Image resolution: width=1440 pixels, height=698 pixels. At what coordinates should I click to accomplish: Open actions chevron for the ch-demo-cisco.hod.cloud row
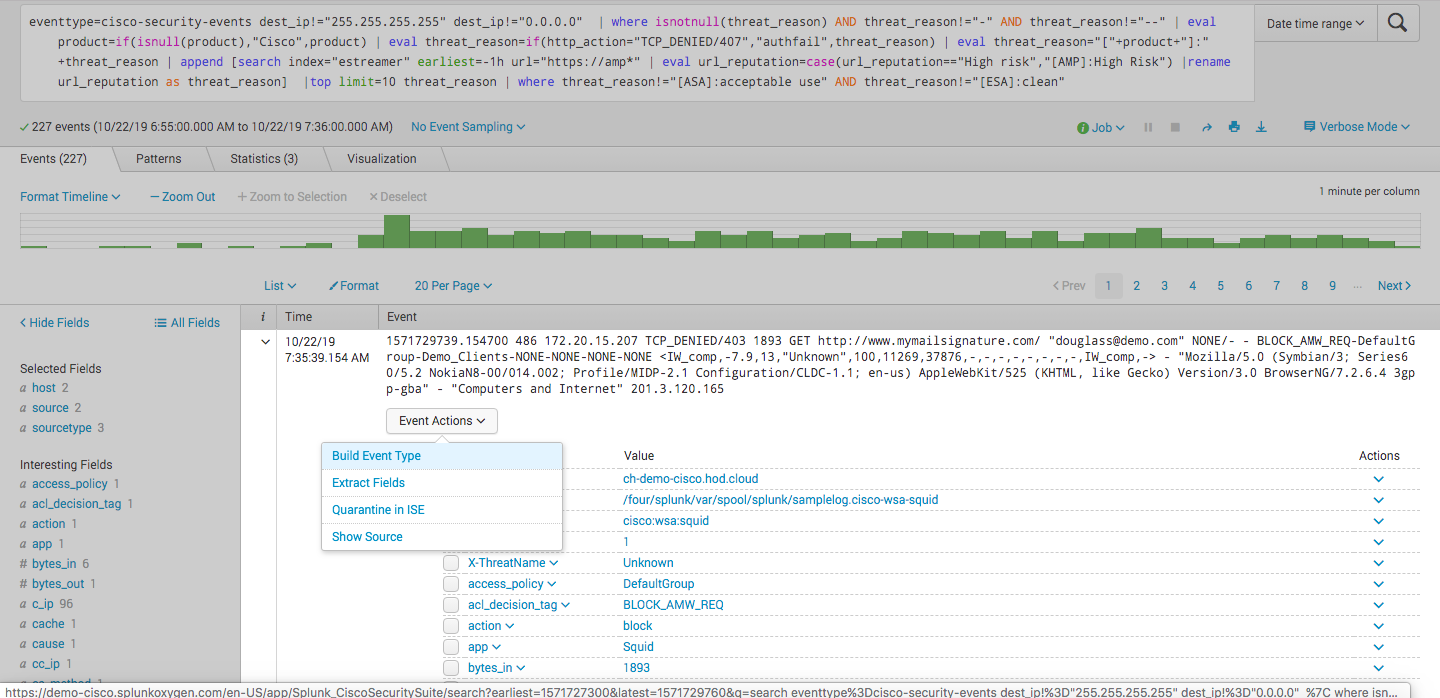click(x=1379, y=479)
